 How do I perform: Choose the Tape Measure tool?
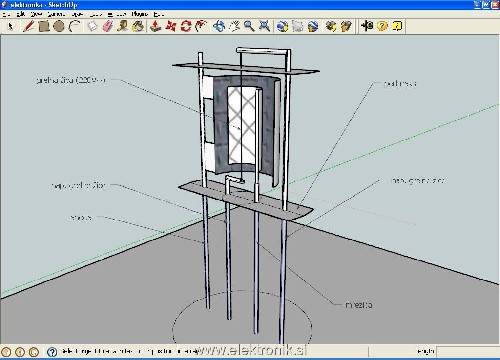tap(123, 26)
